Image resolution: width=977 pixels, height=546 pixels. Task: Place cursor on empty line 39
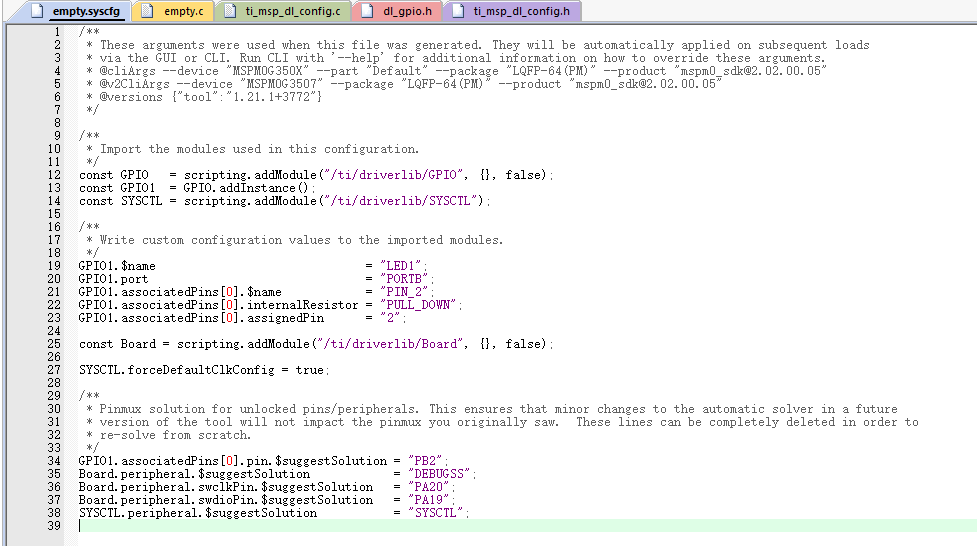[x=527, y=526]
